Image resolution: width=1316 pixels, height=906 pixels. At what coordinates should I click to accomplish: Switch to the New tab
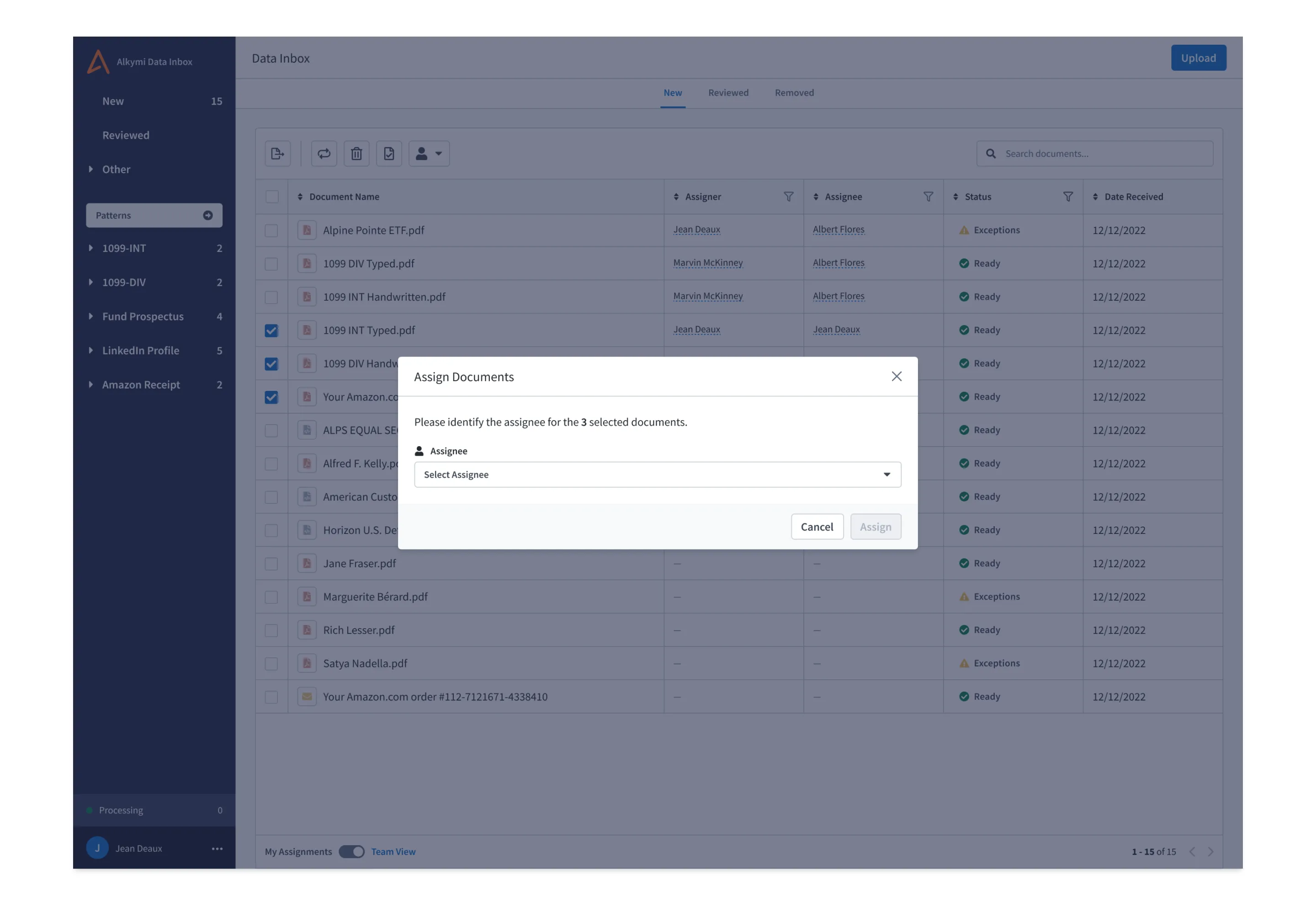(673, 92)
